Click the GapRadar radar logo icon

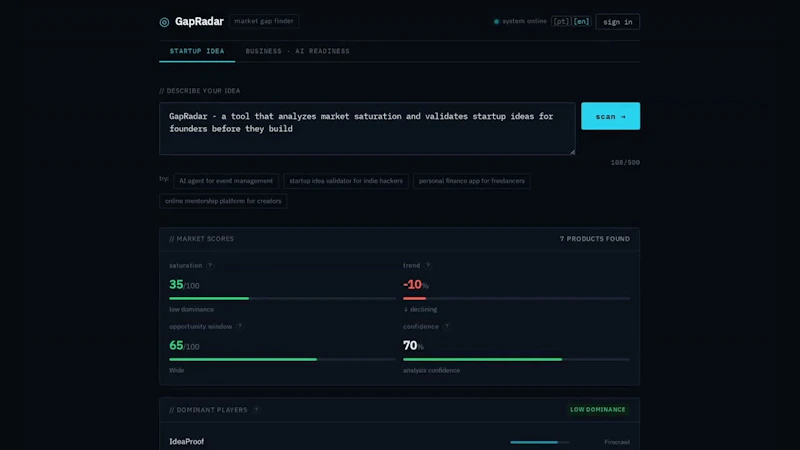pos(164,22)
